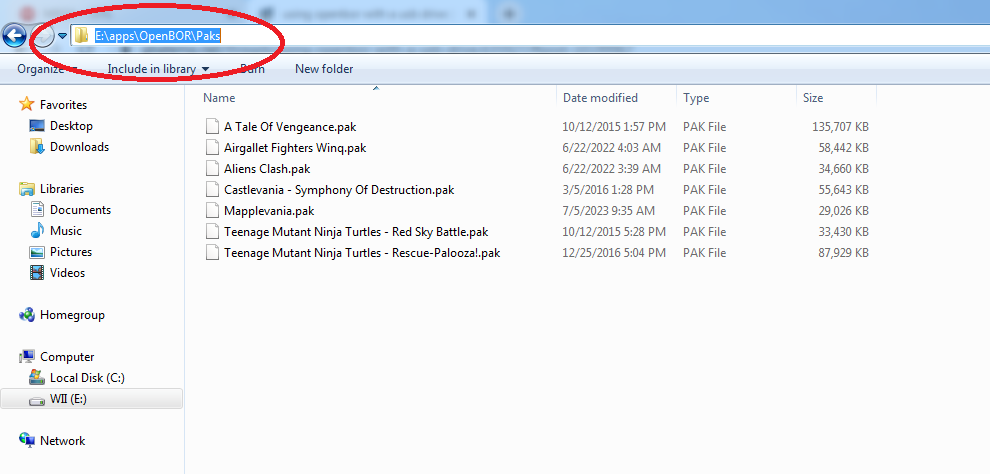Select the TMNT Rescue-Palooza! file icon

point(212,252)
